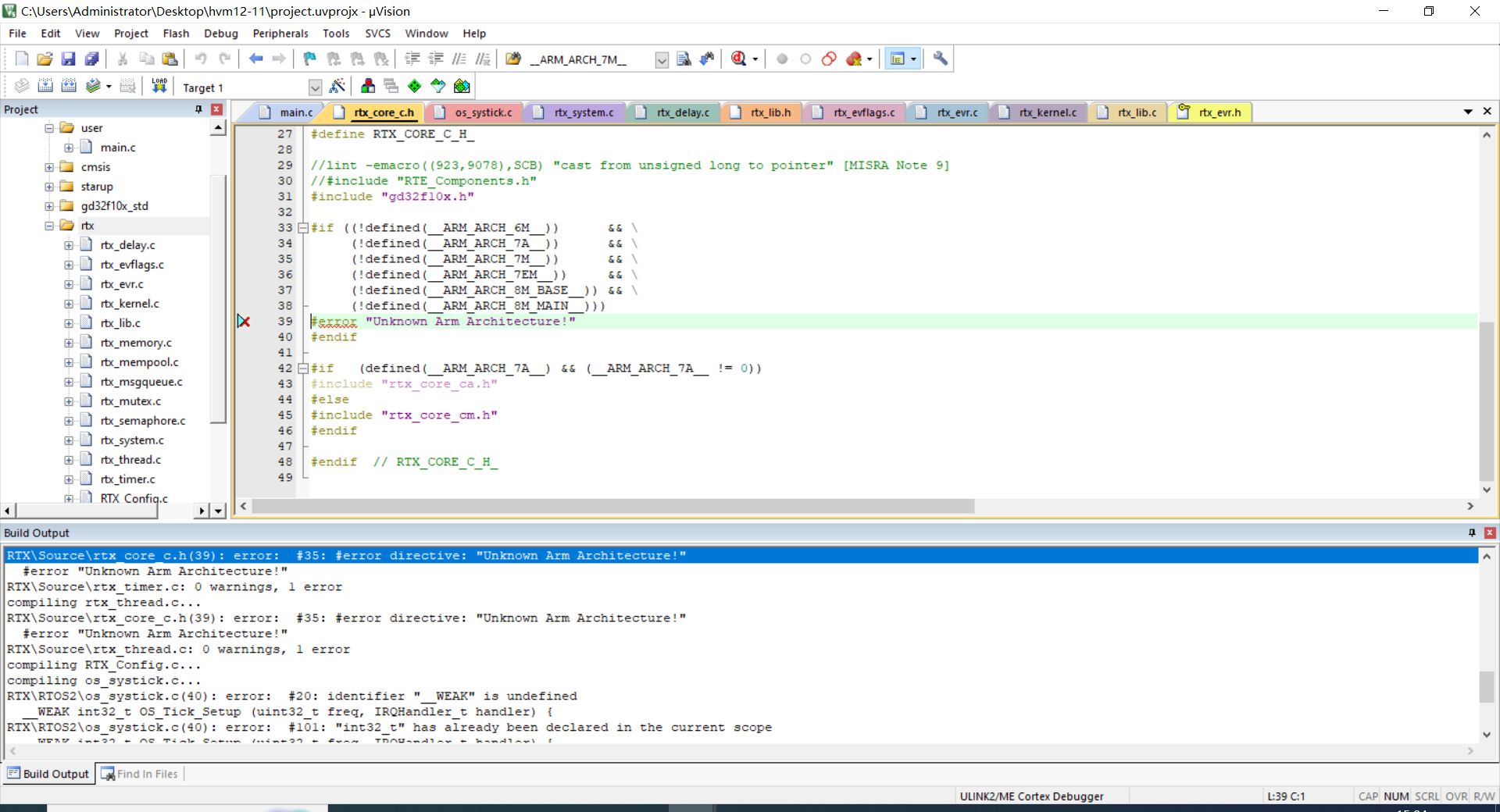Viewport: 1500px width, 812px height.
Task: Collapse the #if block on line 33
Action: point(303,228)
